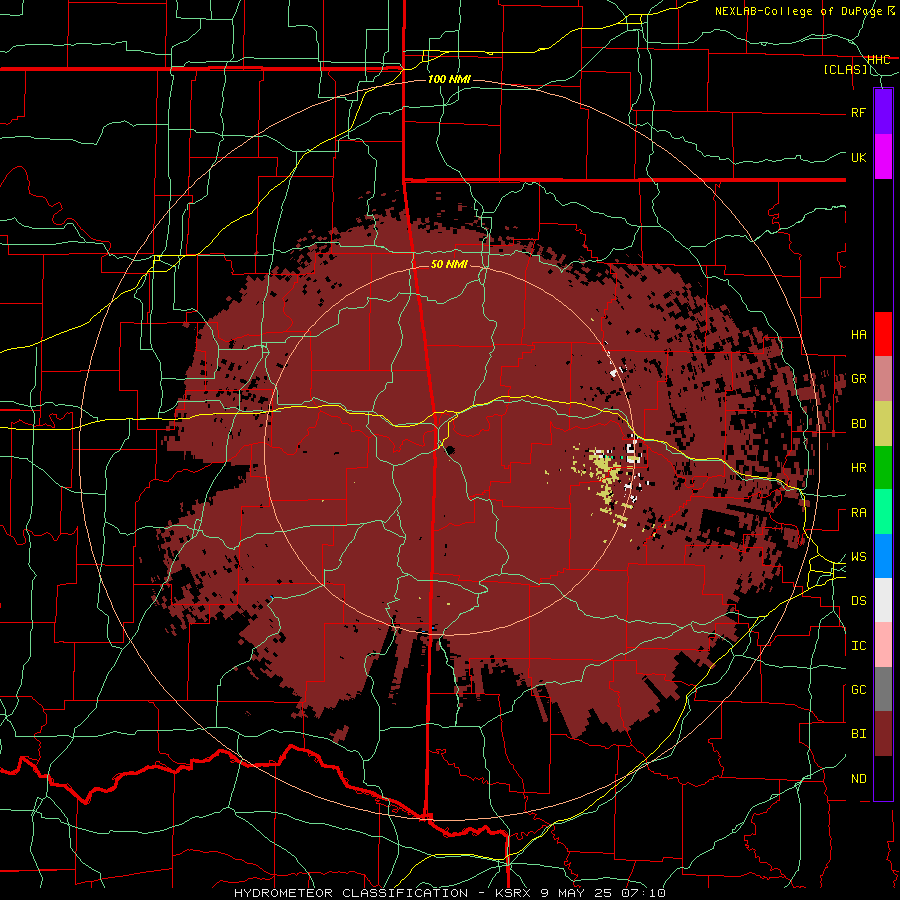Image resolution: width=900 pixels, height=900 pixels.
Task: Click the GC gray legend swatch
Action: pos(883,689)
